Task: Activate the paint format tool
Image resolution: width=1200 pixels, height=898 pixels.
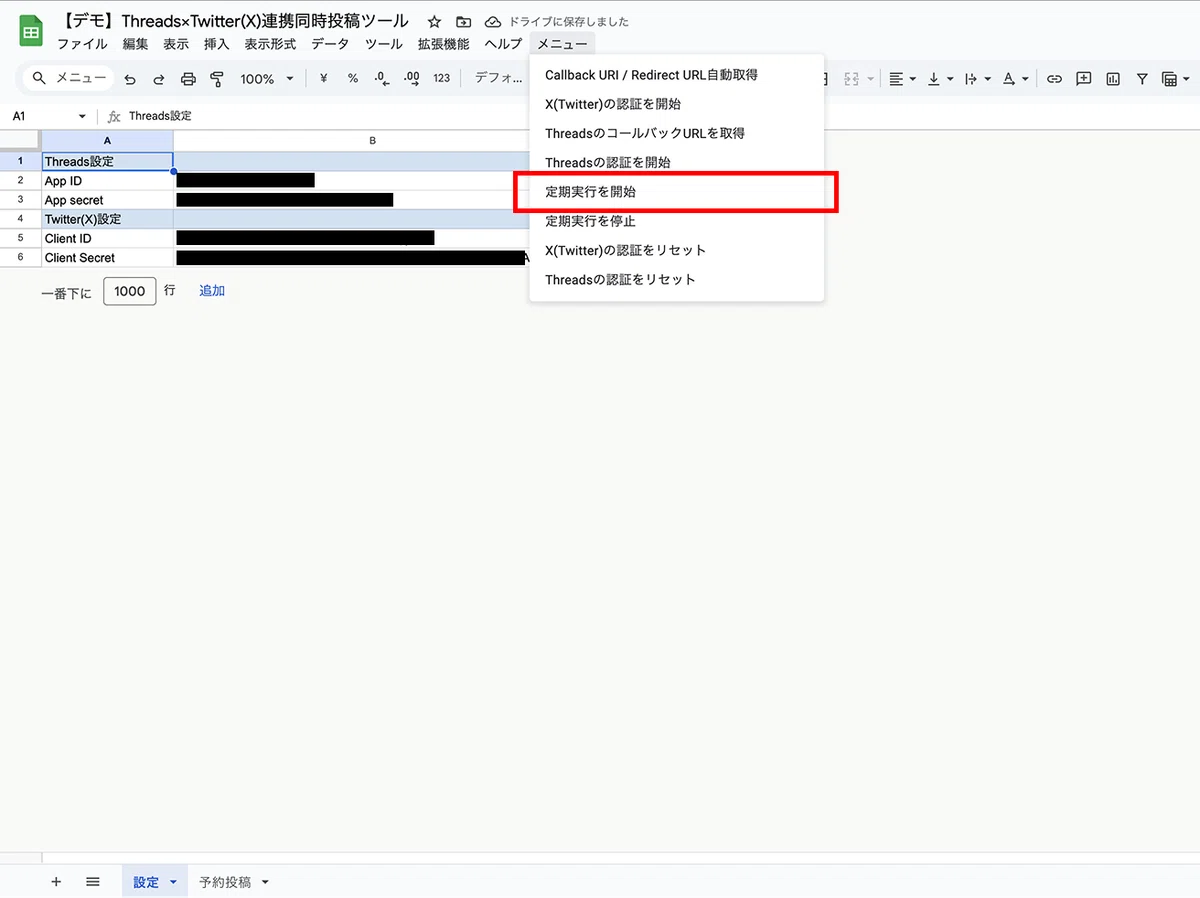Action: coord(217,79)
